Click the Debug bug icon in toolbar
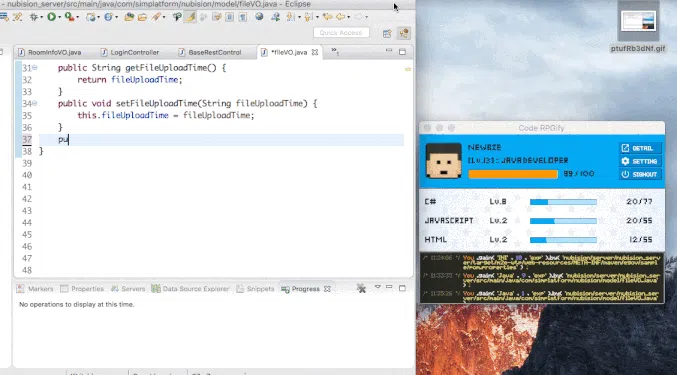 (34, 16)
